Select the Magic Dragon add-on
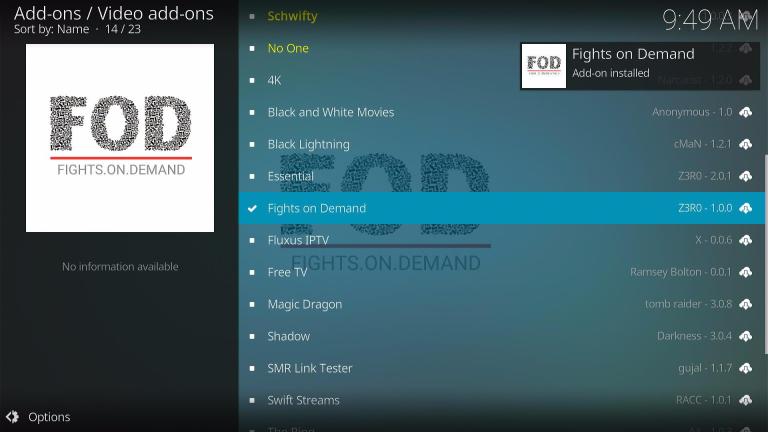 point(502,304)
